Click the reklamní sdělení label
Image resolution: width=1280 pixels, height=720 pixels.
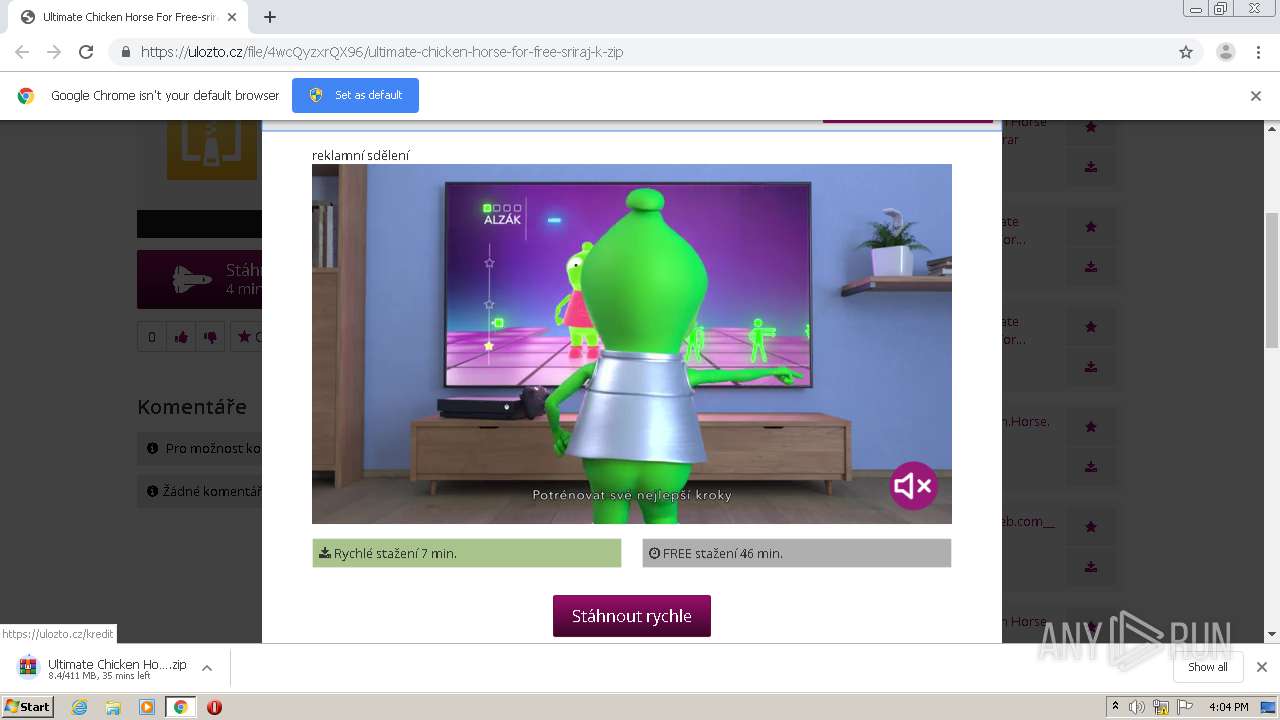click(360, 155)
